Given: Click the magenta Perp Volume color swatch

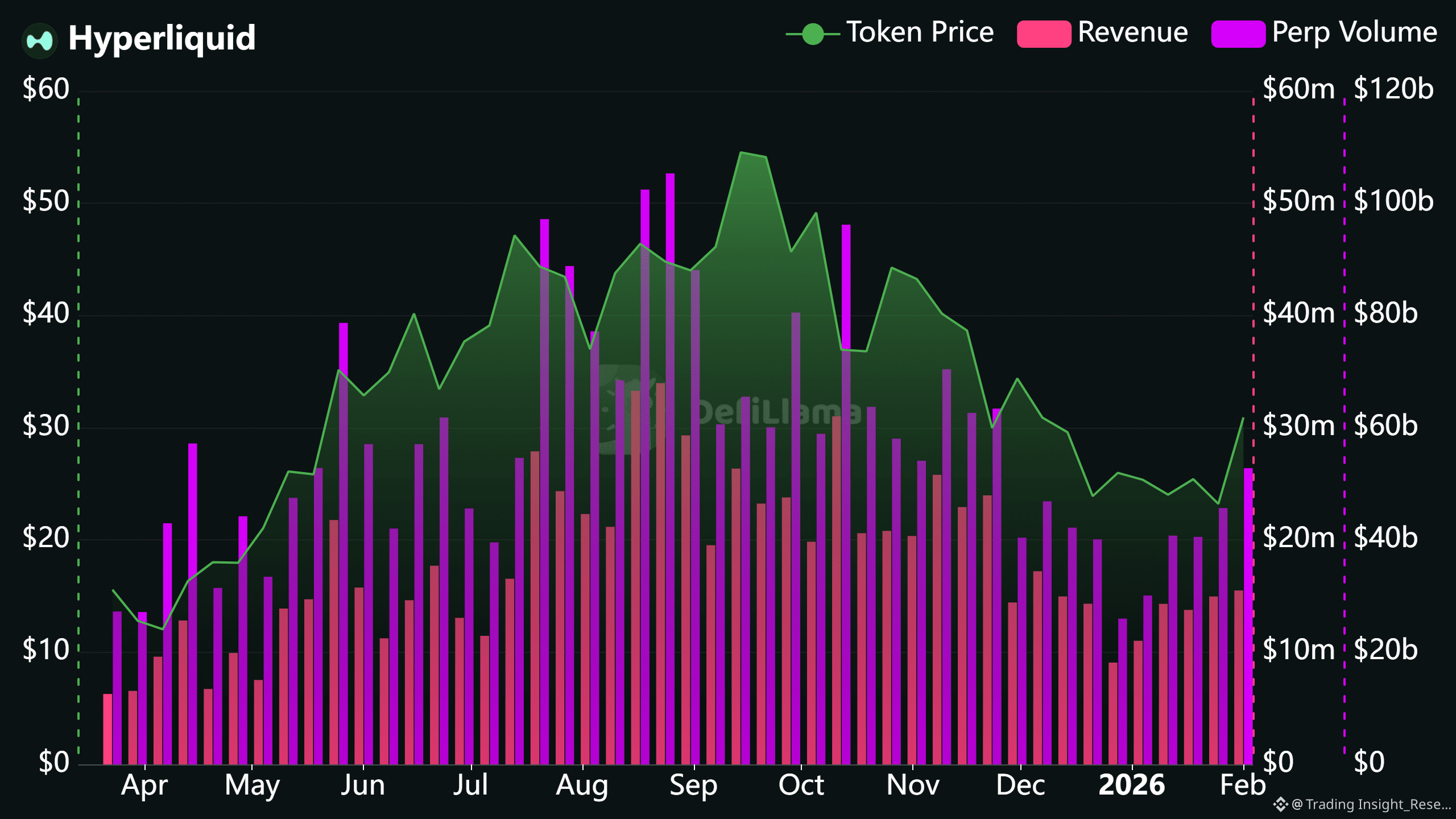Looking at the screenshot, I should click(1238, 34).
